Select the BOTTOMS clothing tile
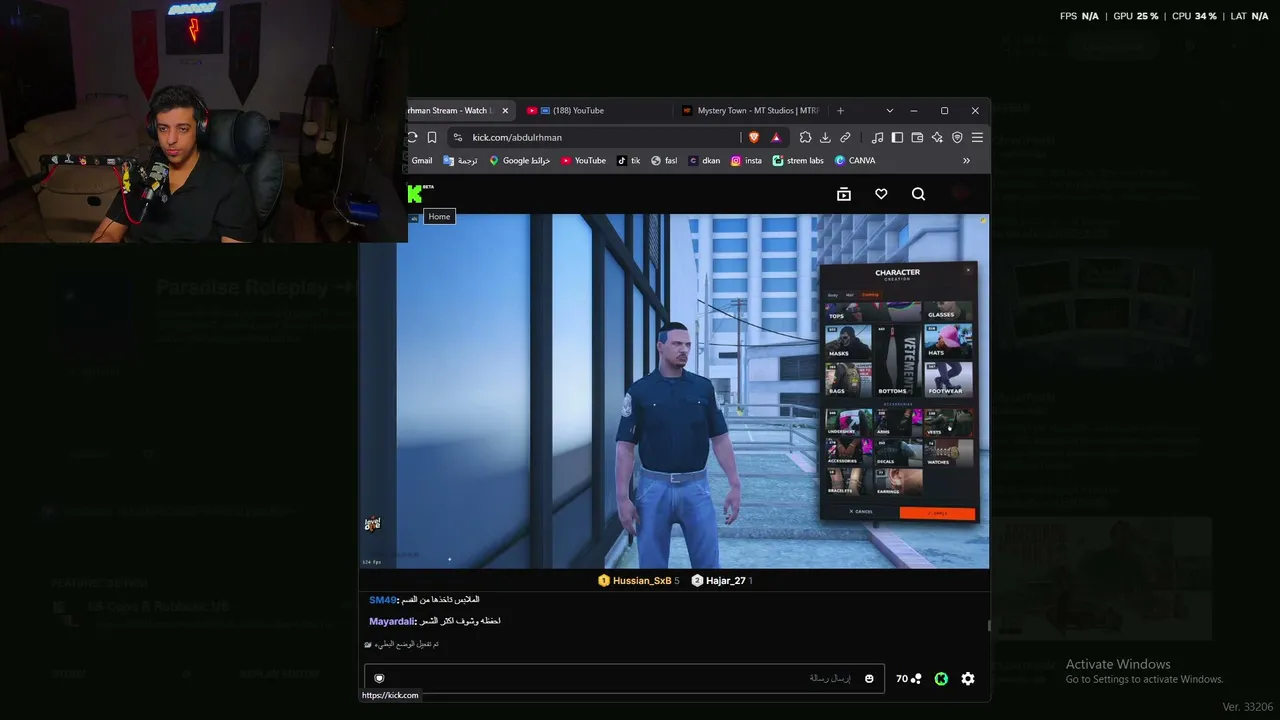The height and width of the screenshot is (720, 1280). point(897,360)
